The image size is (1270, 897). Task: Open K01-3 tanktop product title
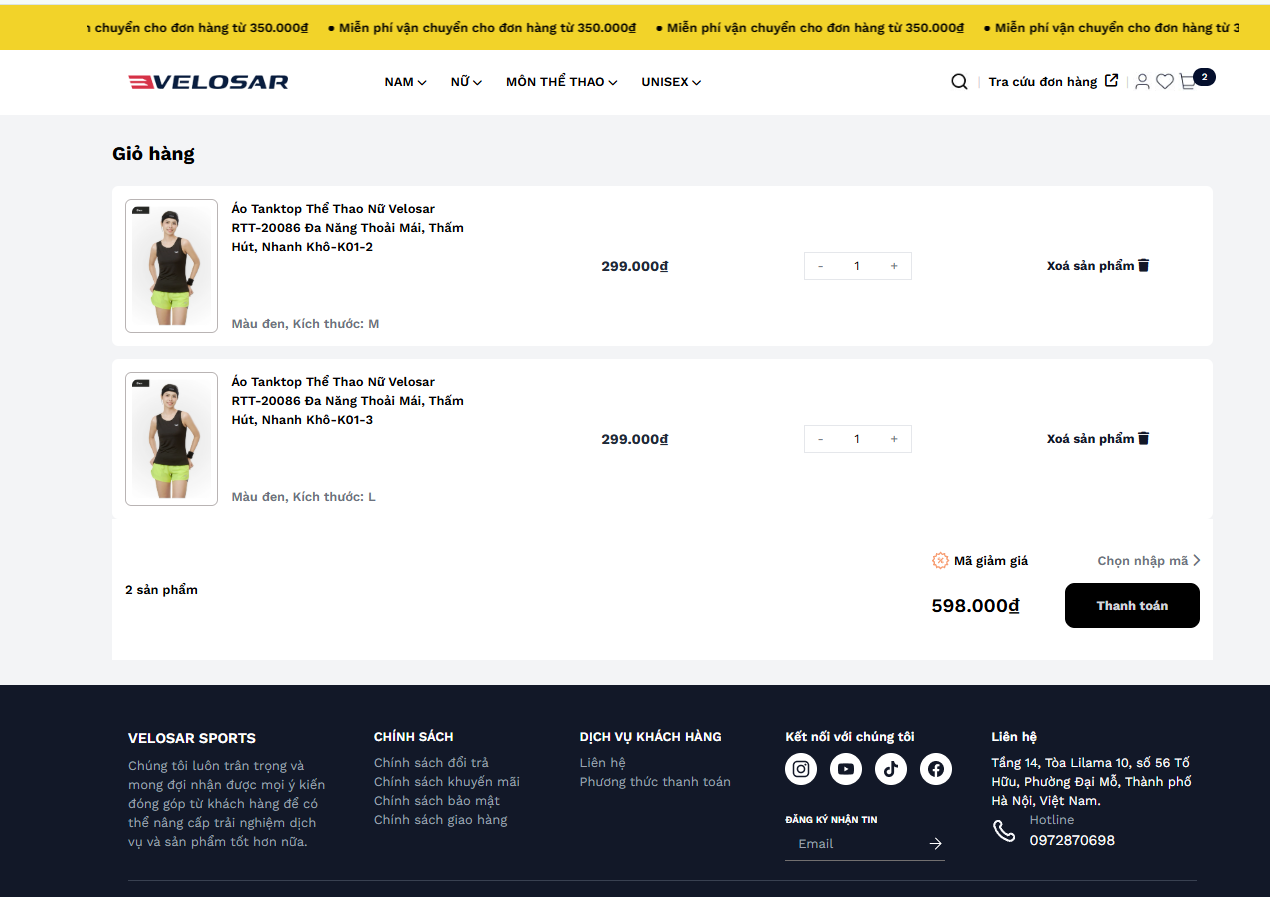pos(348,401)
